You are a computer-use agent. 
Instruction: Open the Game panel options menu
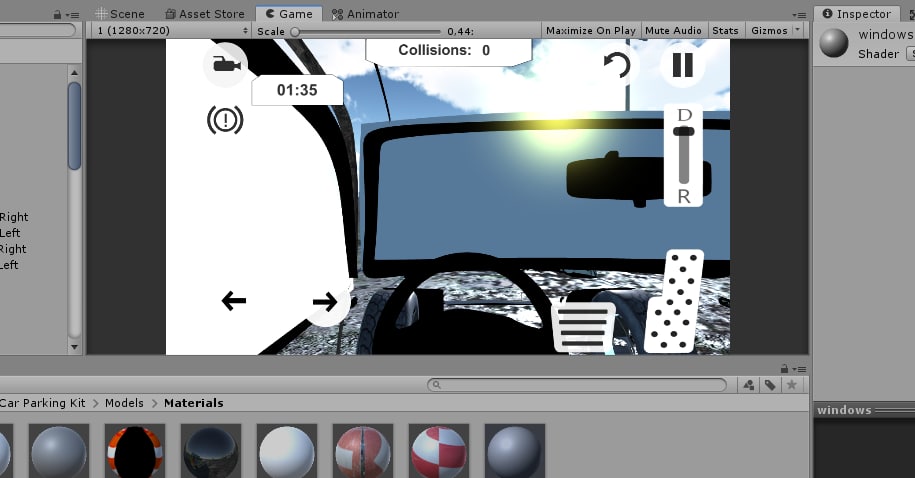[799, 15]
